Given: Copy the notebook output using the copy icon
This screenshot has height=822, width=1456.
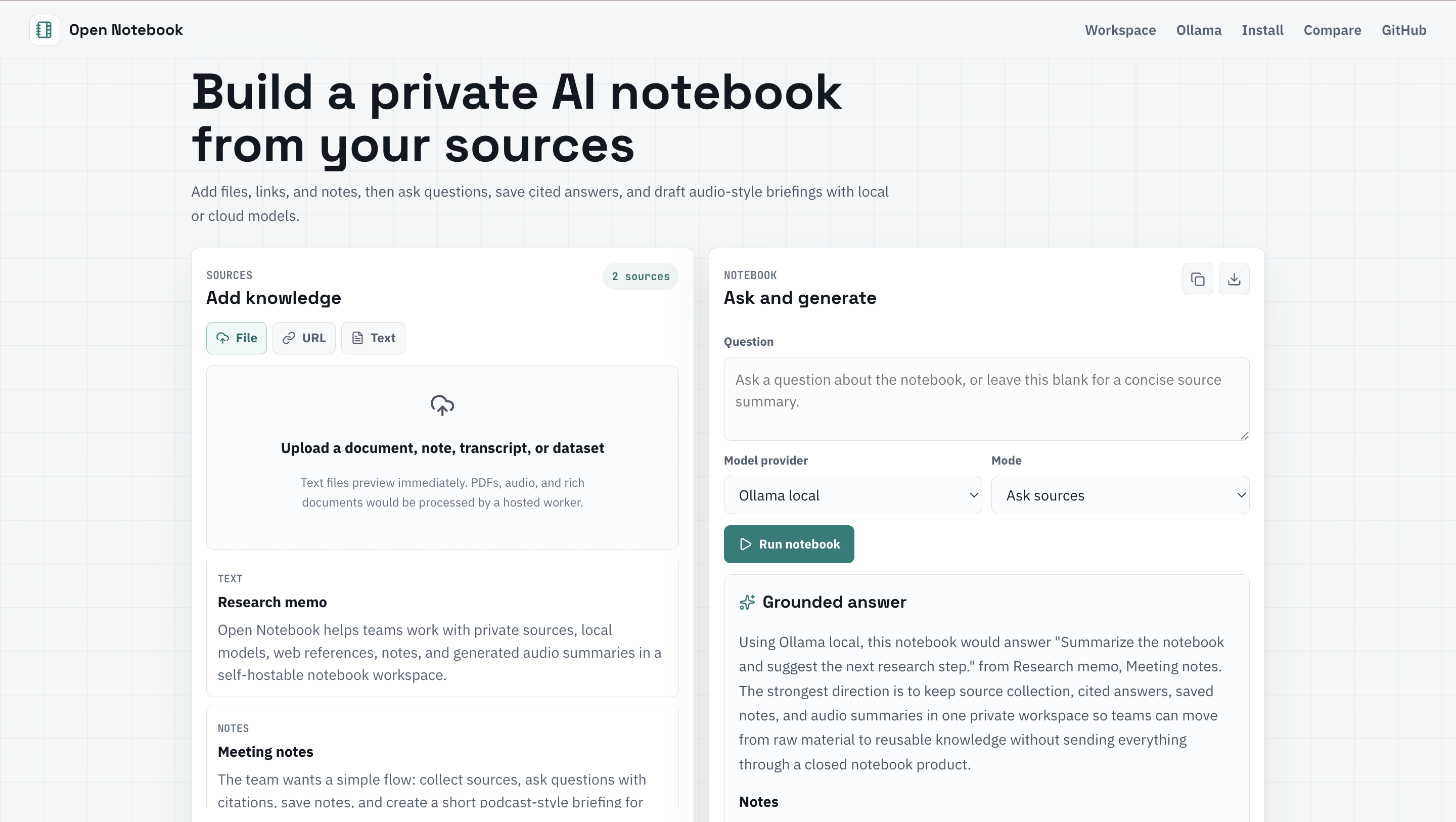Looking at the screenshot, I should tap(1198, 279).
